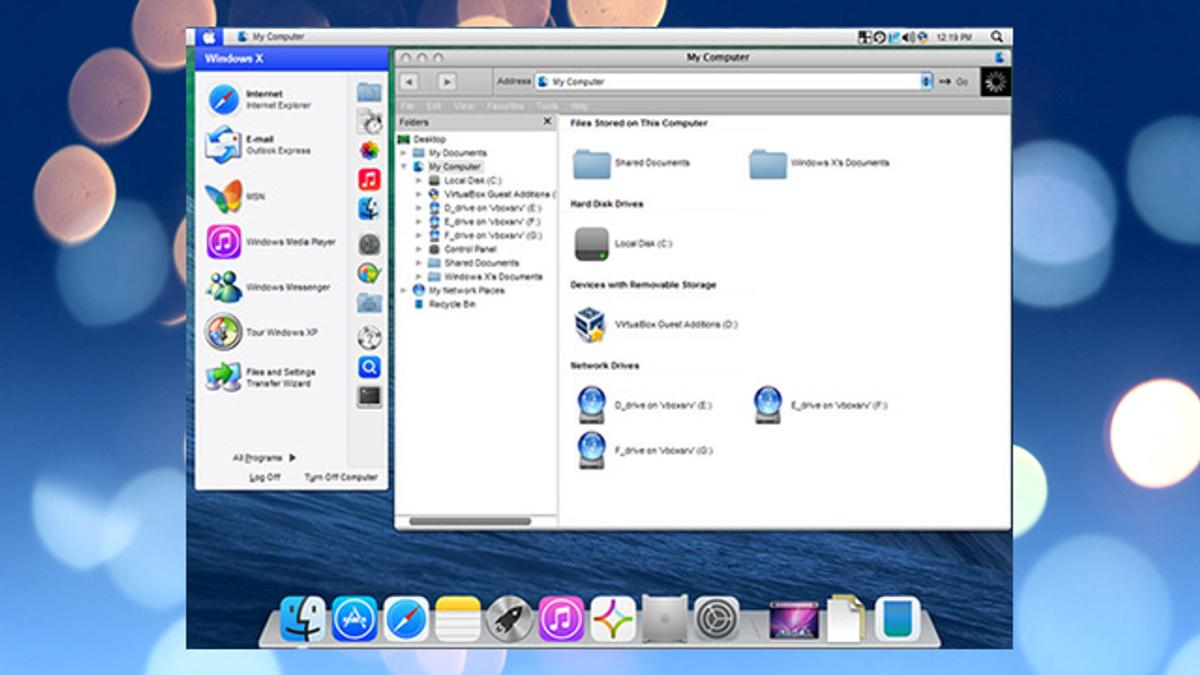Open the Notes icon in dock
The height and width of the screenshot is (675, 1200).
click(x=458, y=619)
